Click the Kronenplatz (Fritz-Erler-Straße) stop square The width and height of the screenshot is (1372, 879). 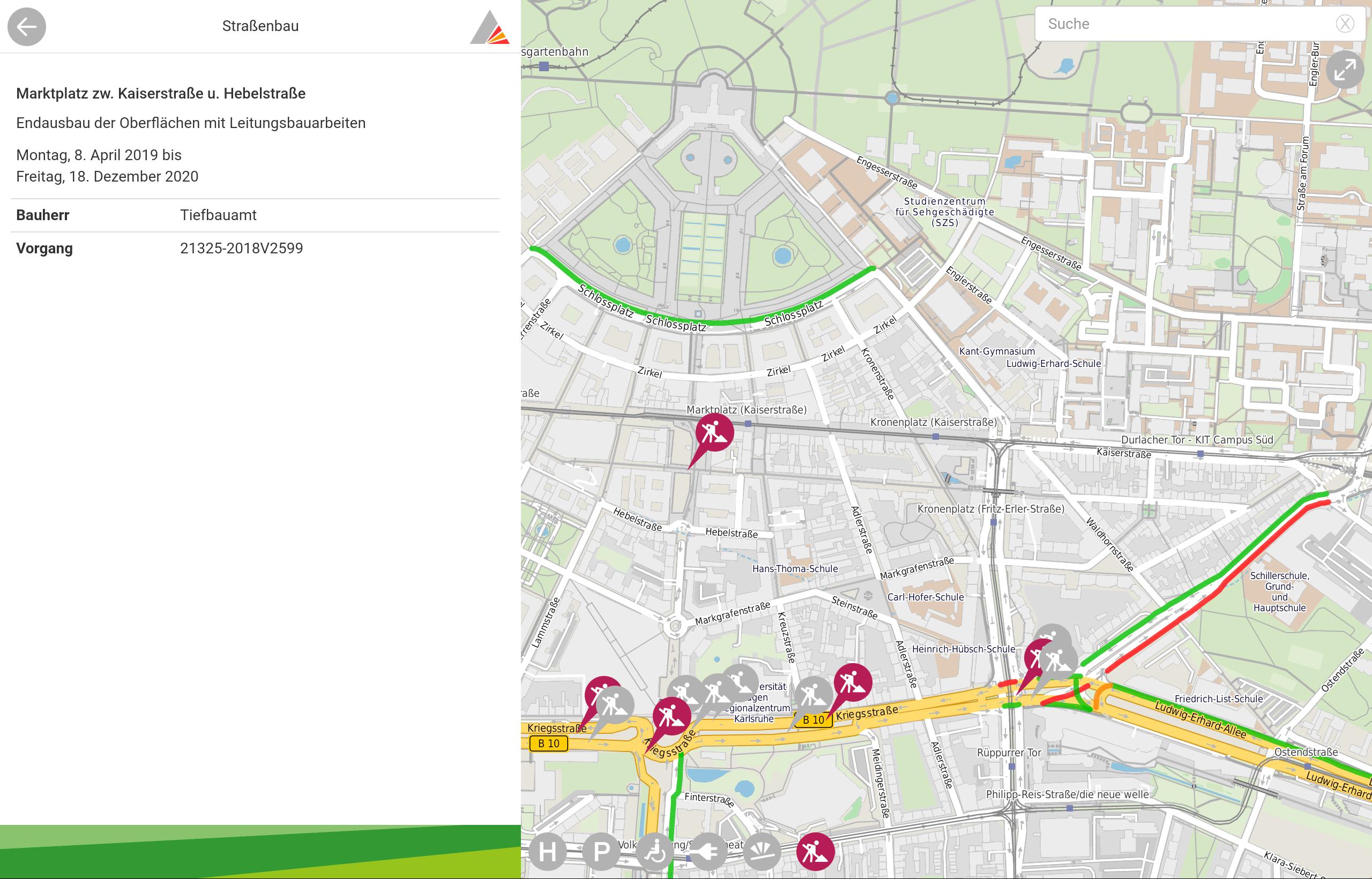click(994, 522)
